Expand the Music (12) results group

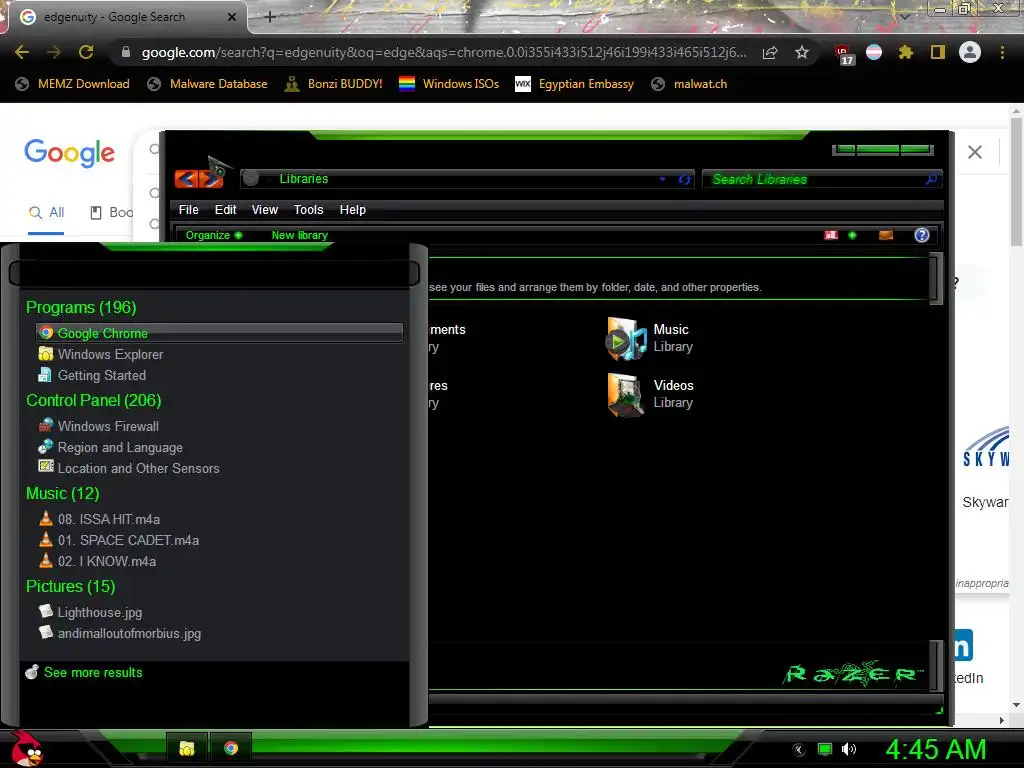[x=63, y=494]
